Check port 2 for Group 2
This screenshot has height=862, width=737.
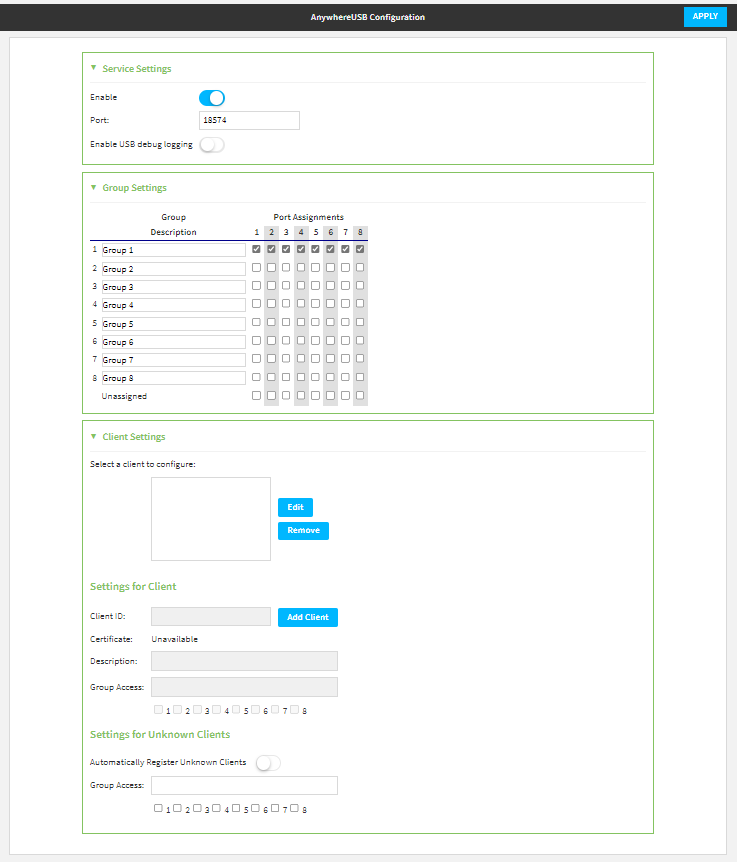pos(271,267)
